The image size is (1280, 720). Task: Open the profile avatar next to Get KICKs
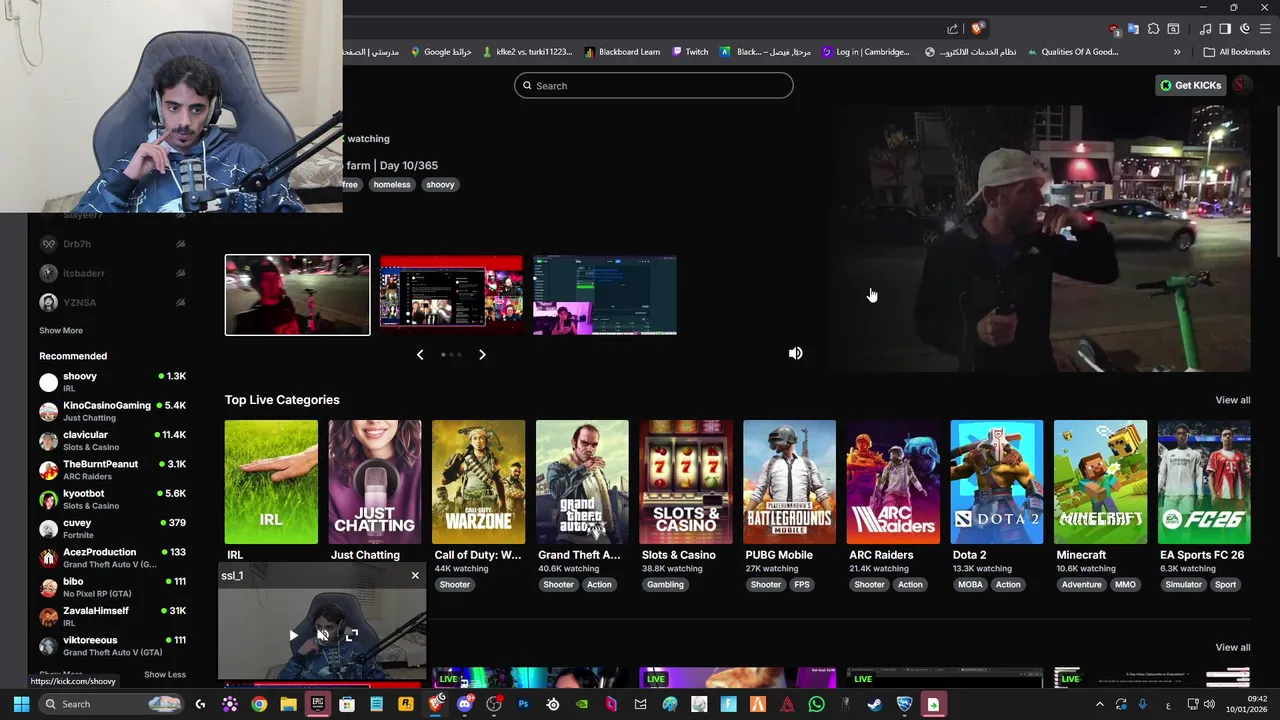(1243, 85)
